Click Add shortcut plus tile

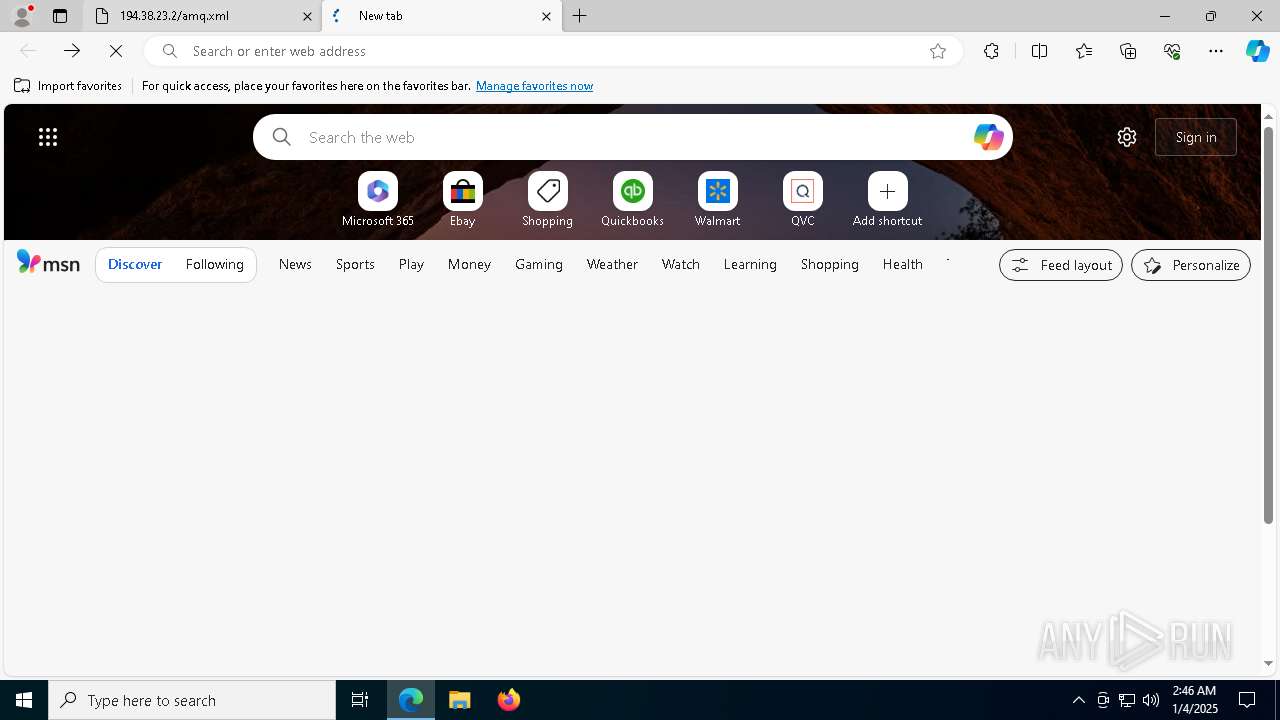tap(888, 199)
